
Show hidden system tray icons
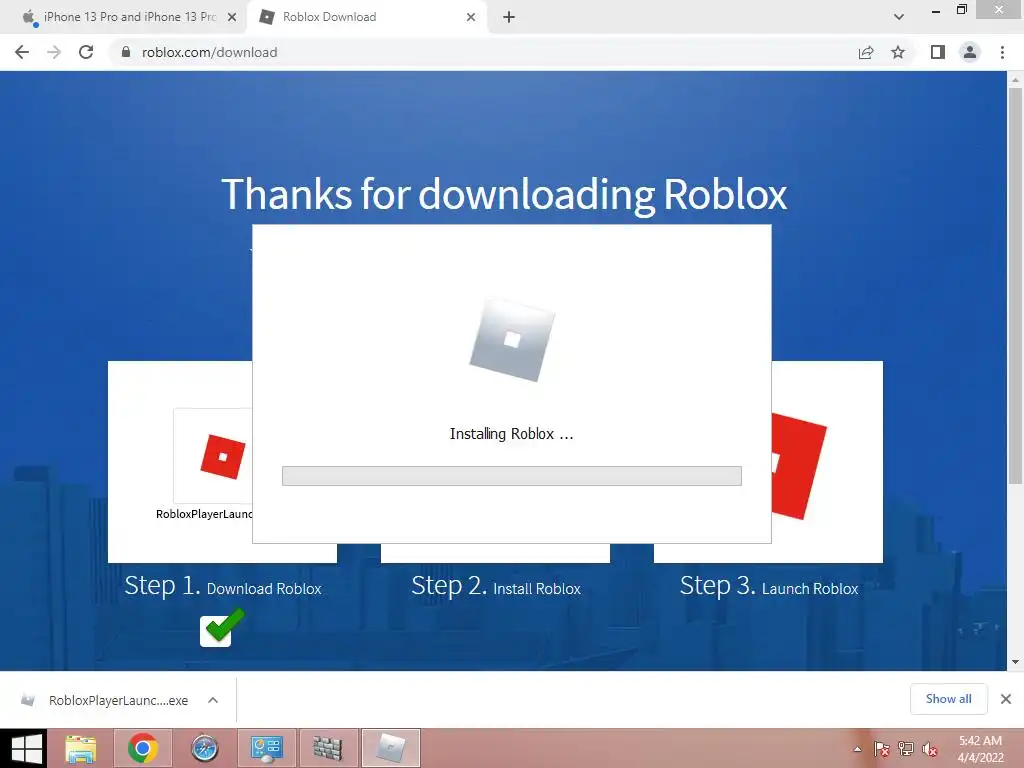(857, 749)
